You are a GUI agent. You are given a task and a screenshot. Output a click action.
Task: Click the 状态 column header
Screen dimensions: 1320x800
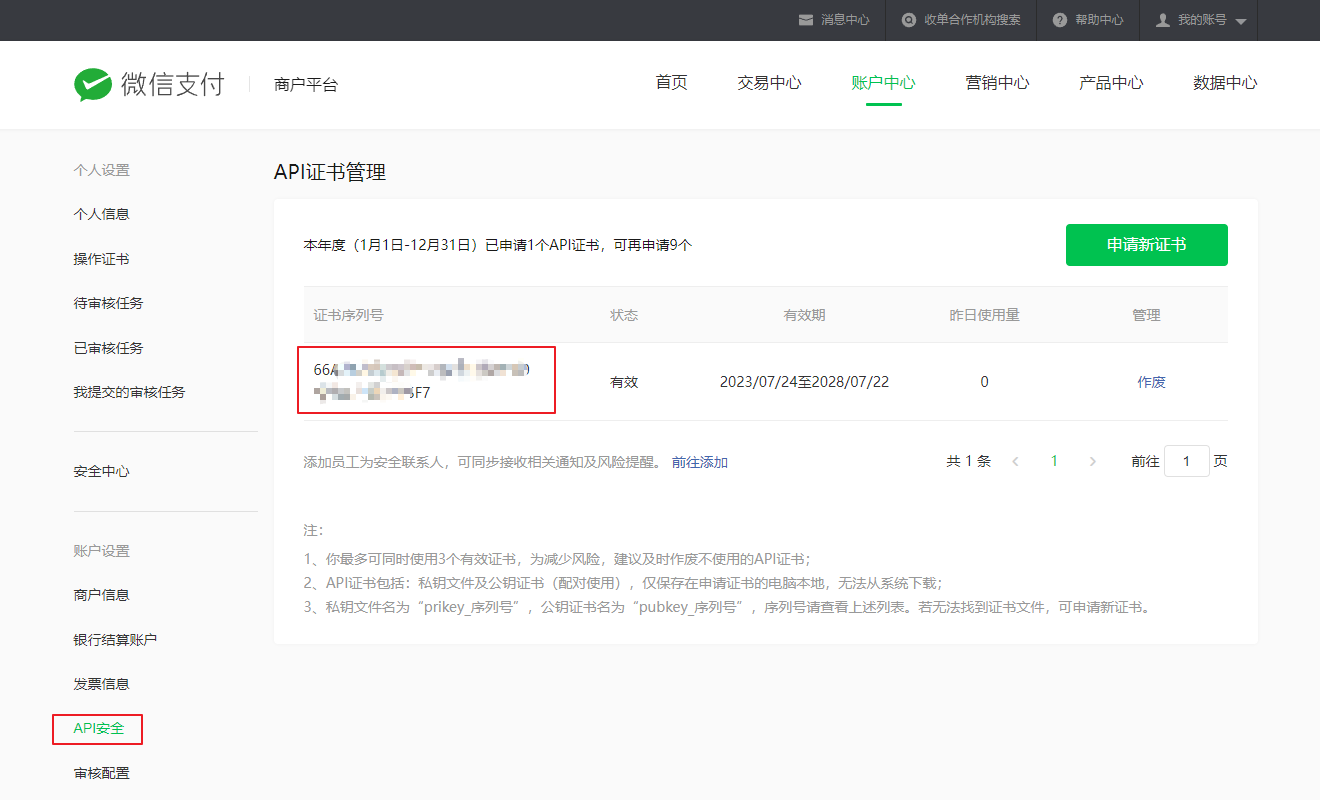click(x=624, y=315)
